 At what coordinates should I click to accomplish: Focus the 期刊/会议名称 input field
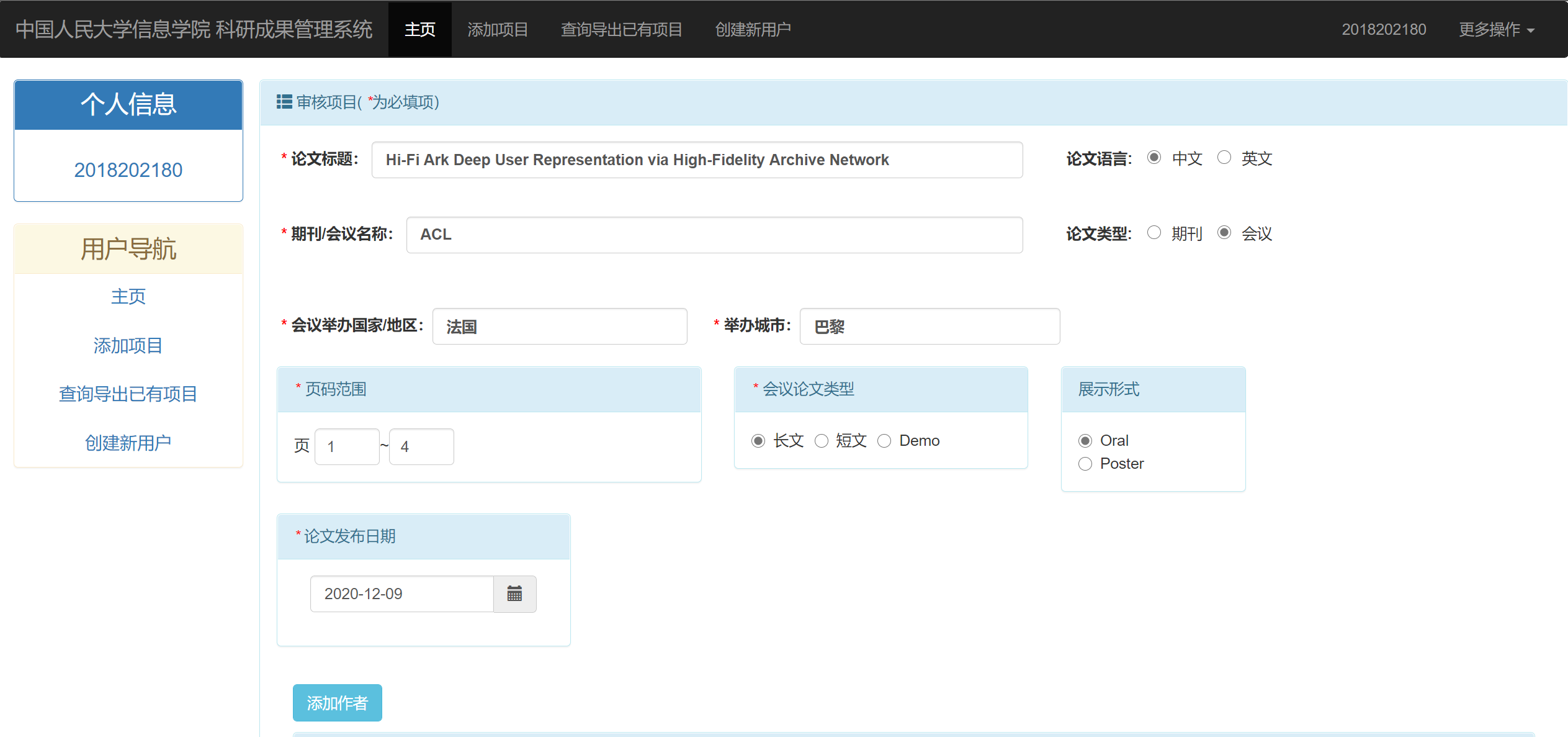pyautogui.click(x=714, y=235)
